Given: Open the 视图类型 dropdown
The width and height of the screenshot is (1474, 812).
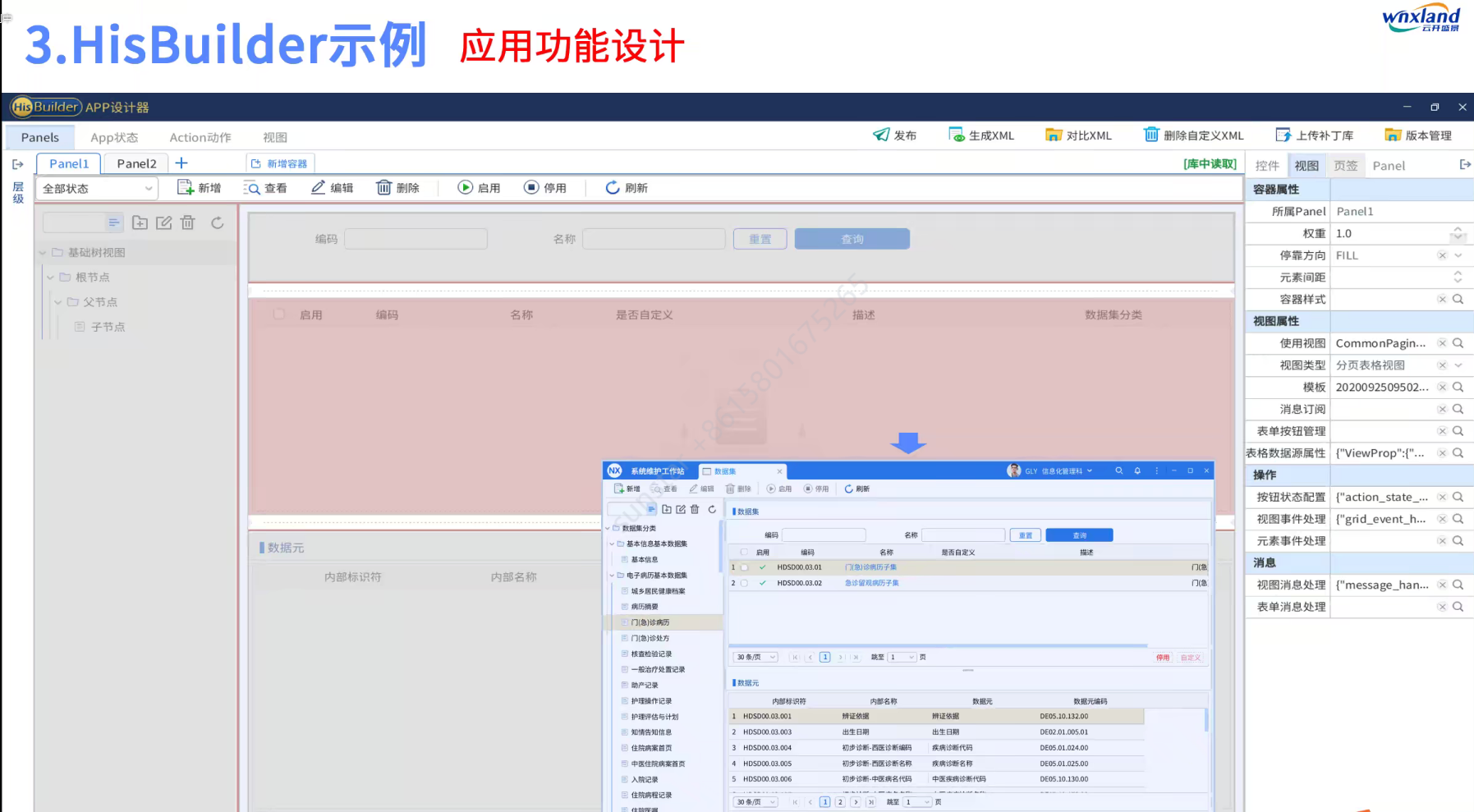Looking at the screenshot, I should (x=1458, y=365).
